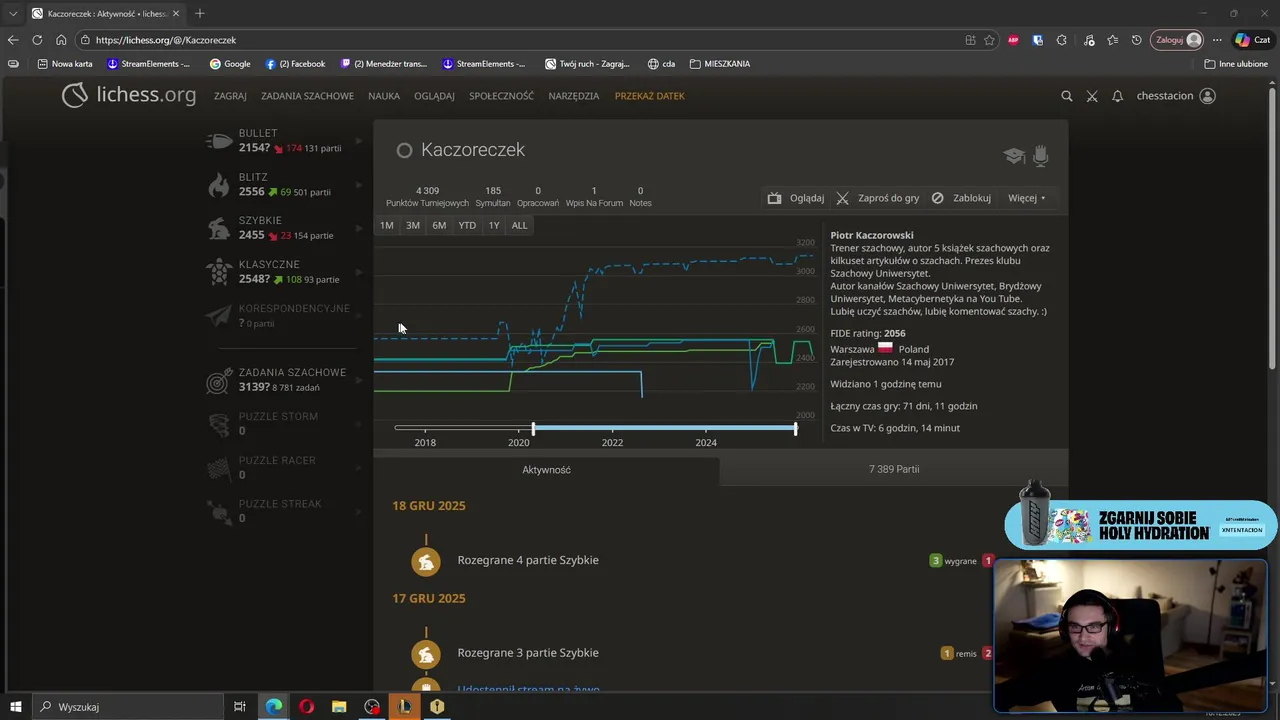
Task: Open the ZADANIA SZACHOWE menu
Action: click(307, 96)
